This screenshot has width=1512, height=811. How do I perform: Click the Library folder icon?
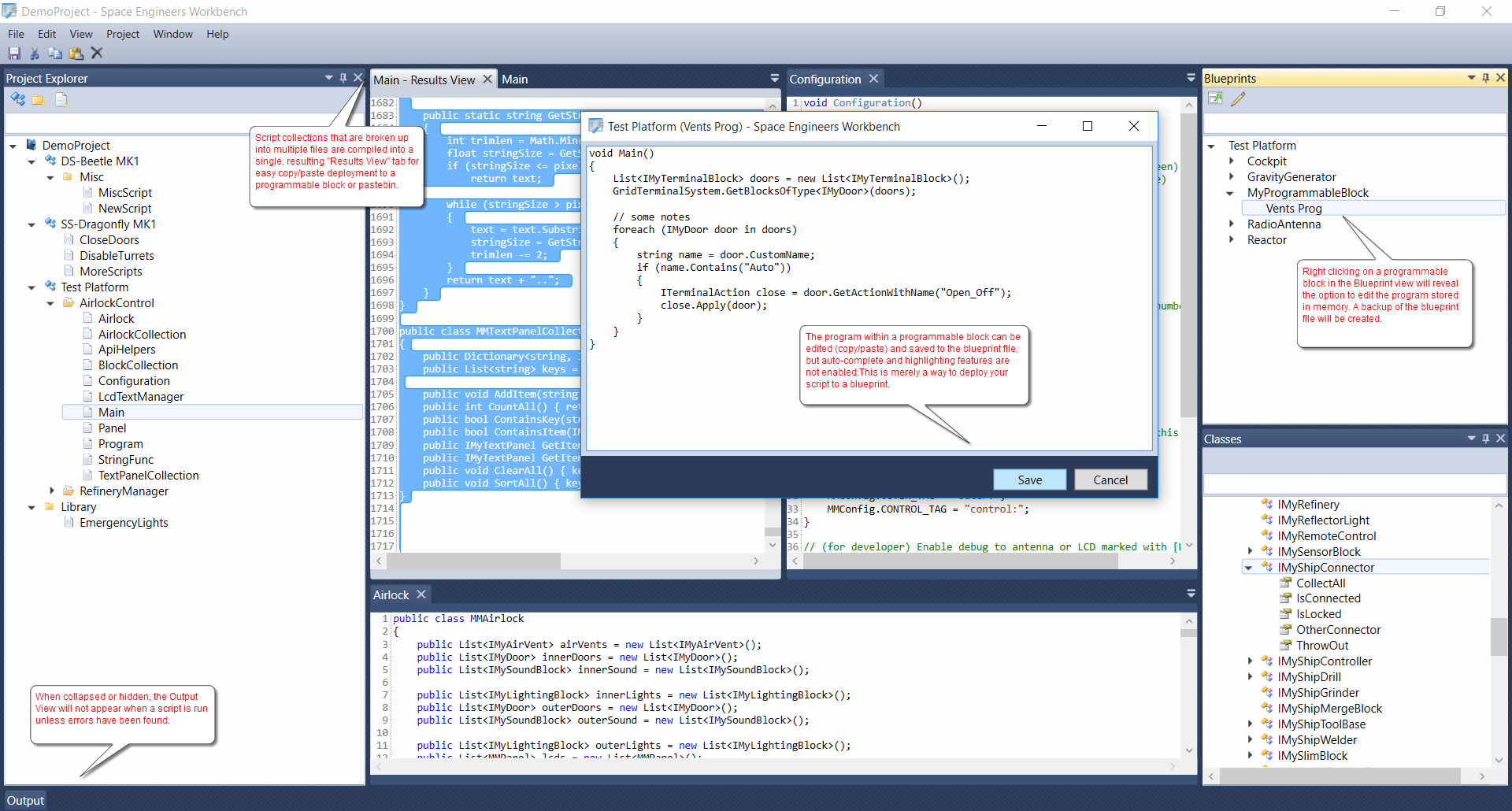pyautogui.click(x=50, y=507)
